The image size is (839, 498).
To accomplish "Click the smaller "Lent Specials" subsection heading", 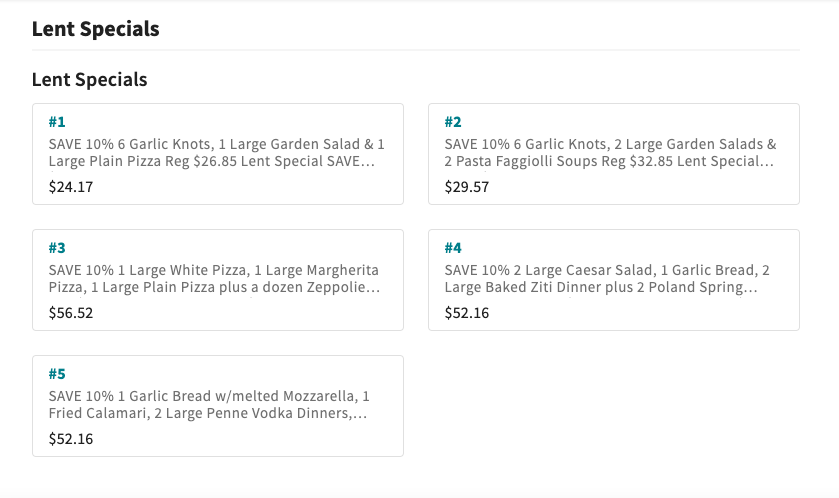I will coord(89,79).
